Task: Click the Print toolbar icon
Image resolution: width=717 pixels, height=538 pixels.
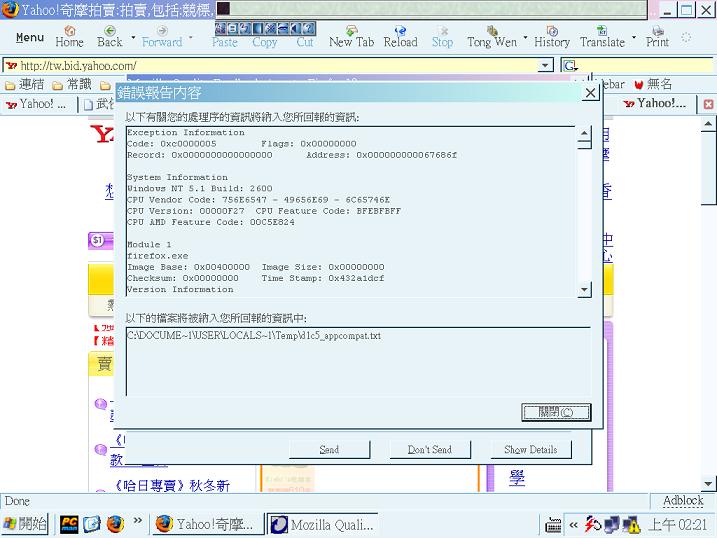Action: (657, 37)
